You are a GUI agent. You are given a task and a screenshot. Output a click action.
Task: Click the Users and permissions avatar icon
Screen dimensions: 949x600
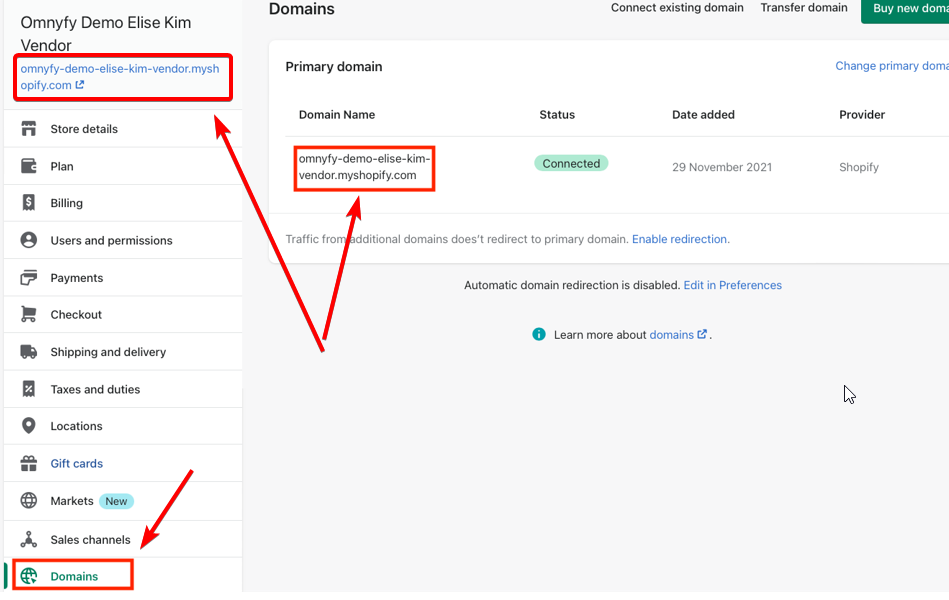tap(28, 240)
